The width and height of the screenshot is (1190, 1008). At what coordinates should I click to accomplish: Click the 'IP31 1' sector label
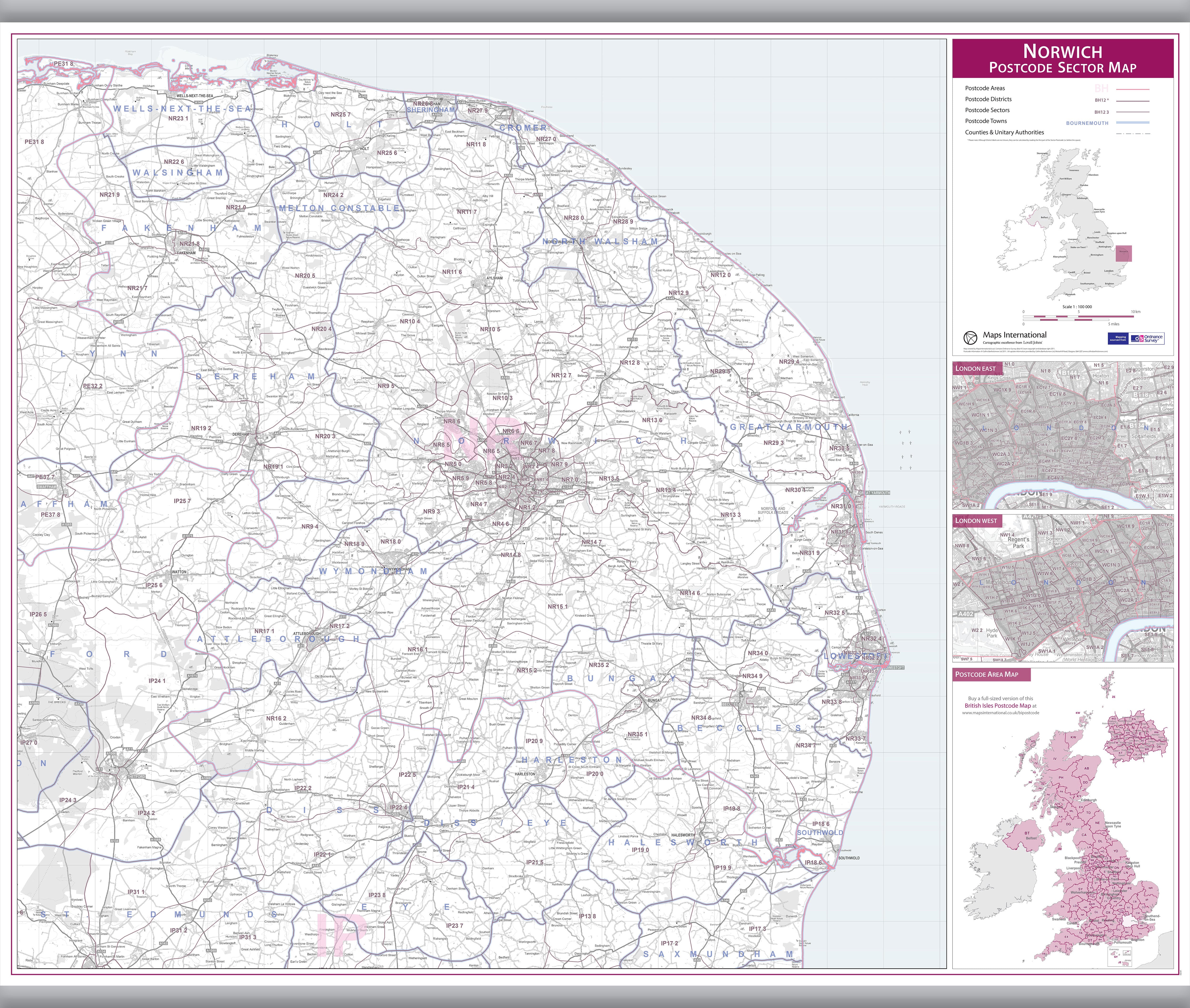[x=136, y=892]
